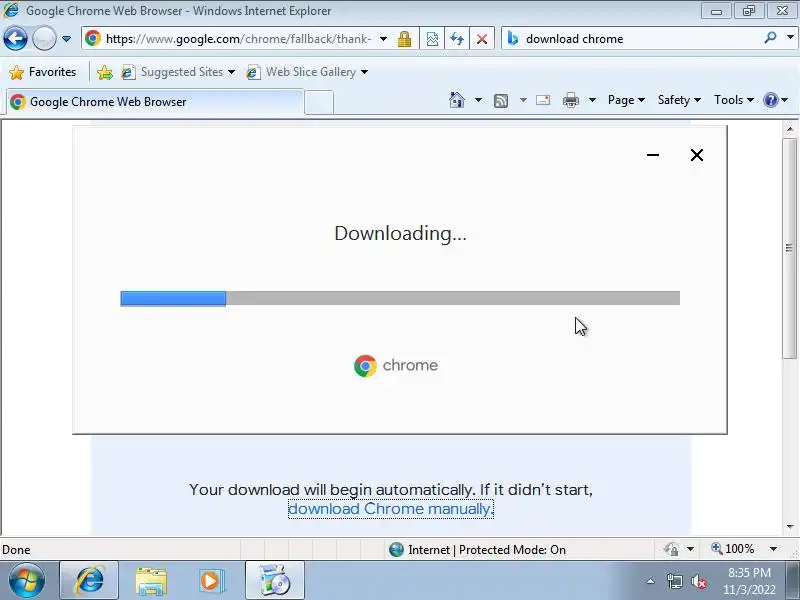Viewport: 800px width, 600px height.
Task: Click the muted volume tray icon
Action: [x=698, y=581]
